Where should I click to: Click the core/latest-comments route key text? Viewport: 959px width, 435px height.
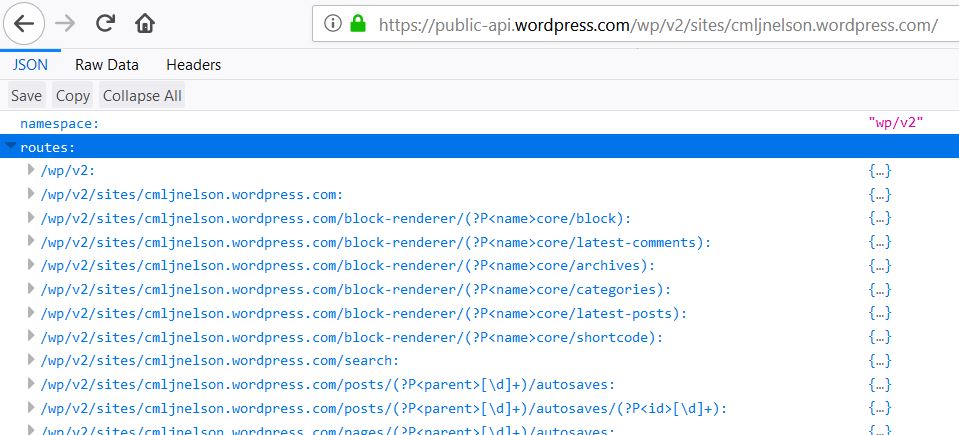point(376,243)
